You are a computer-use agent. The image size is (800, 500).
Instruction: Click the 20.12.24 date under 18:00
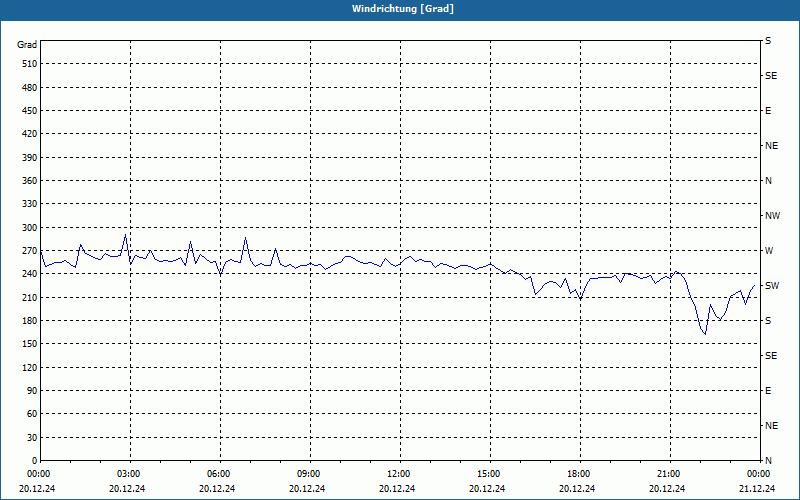click(x=577, y=489)
